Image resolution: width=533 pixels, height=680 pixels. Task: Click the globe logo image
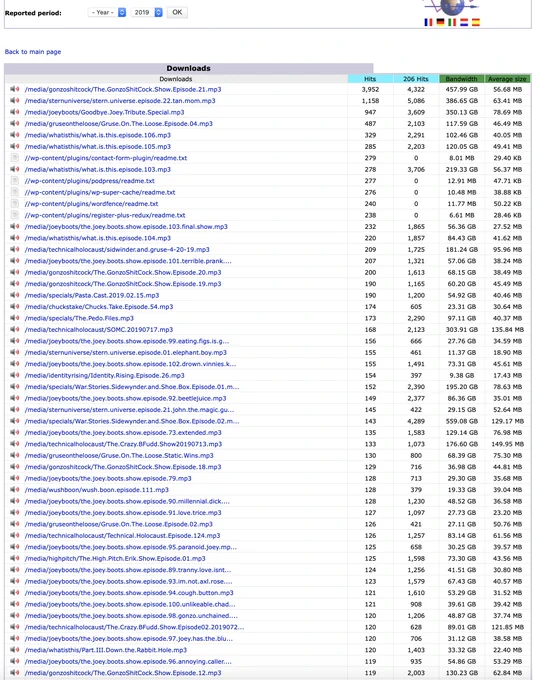point(451,7)
